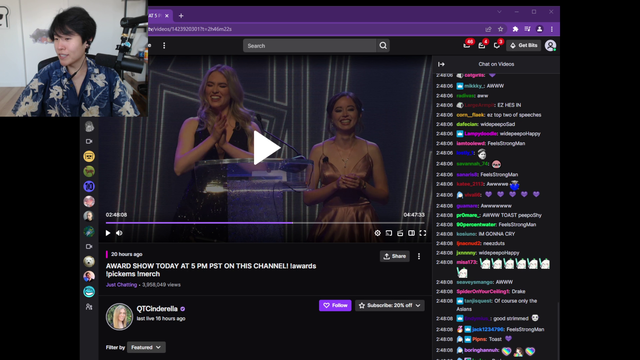The image size is (640, 360).
Task: Open the green dog-avatar channel in sidebar
Action: [89, 171]
